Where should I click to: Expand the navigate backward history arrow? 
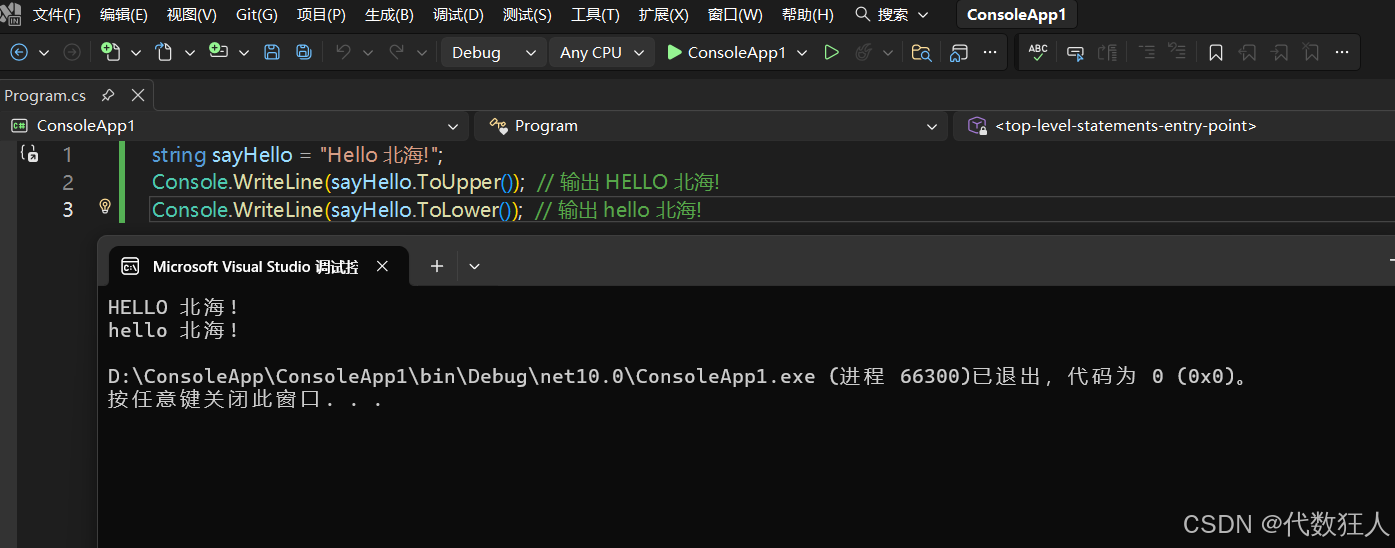[x=44, y=53]
